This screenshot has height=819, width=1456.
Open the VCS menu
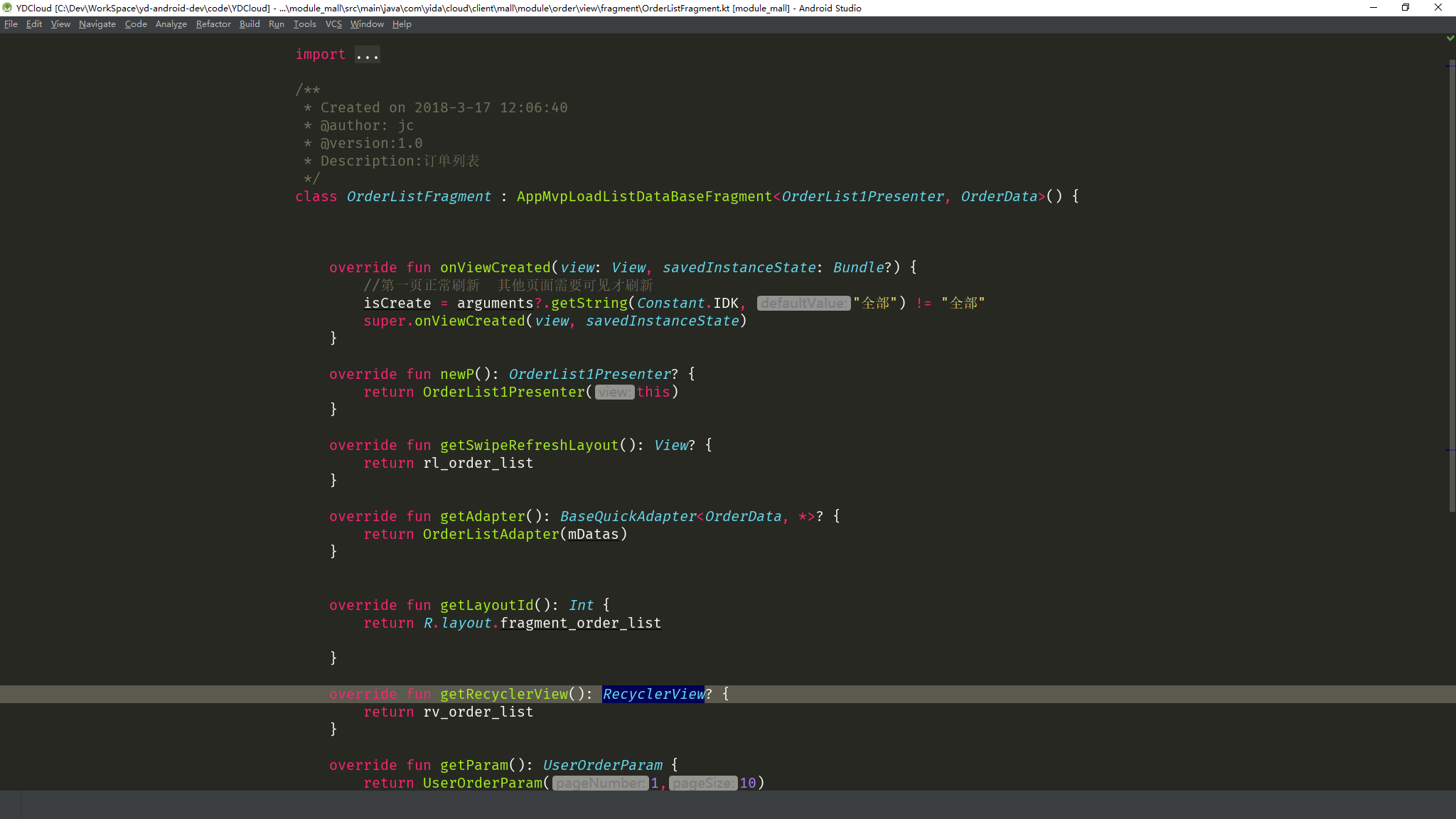333,23
